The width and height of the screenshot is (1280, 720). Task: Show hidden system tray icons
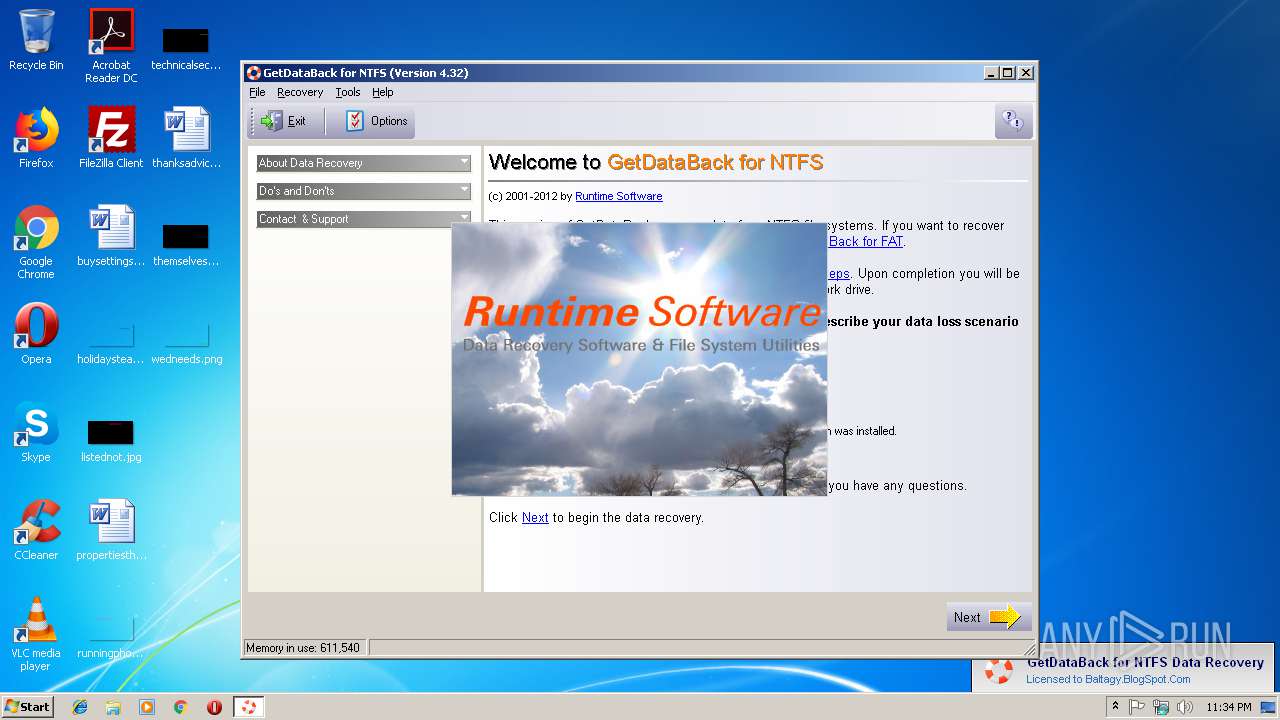click(1115, 706)
